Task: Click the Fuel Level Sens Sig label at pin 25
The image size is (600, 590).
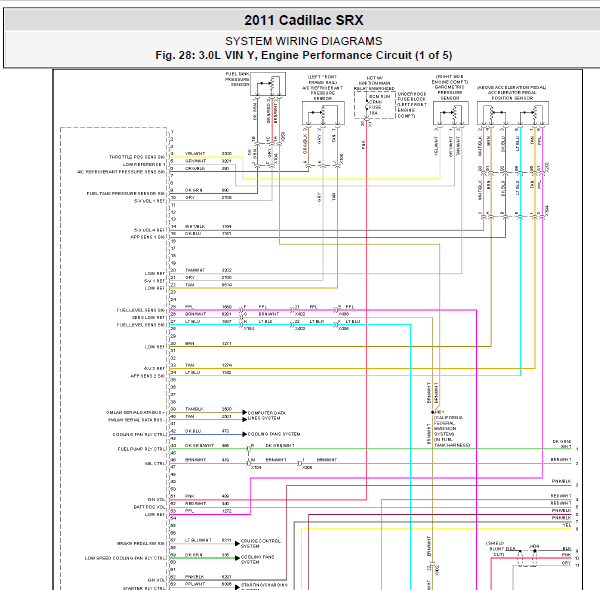Action: pyautogui.click(x=141, y=310)
